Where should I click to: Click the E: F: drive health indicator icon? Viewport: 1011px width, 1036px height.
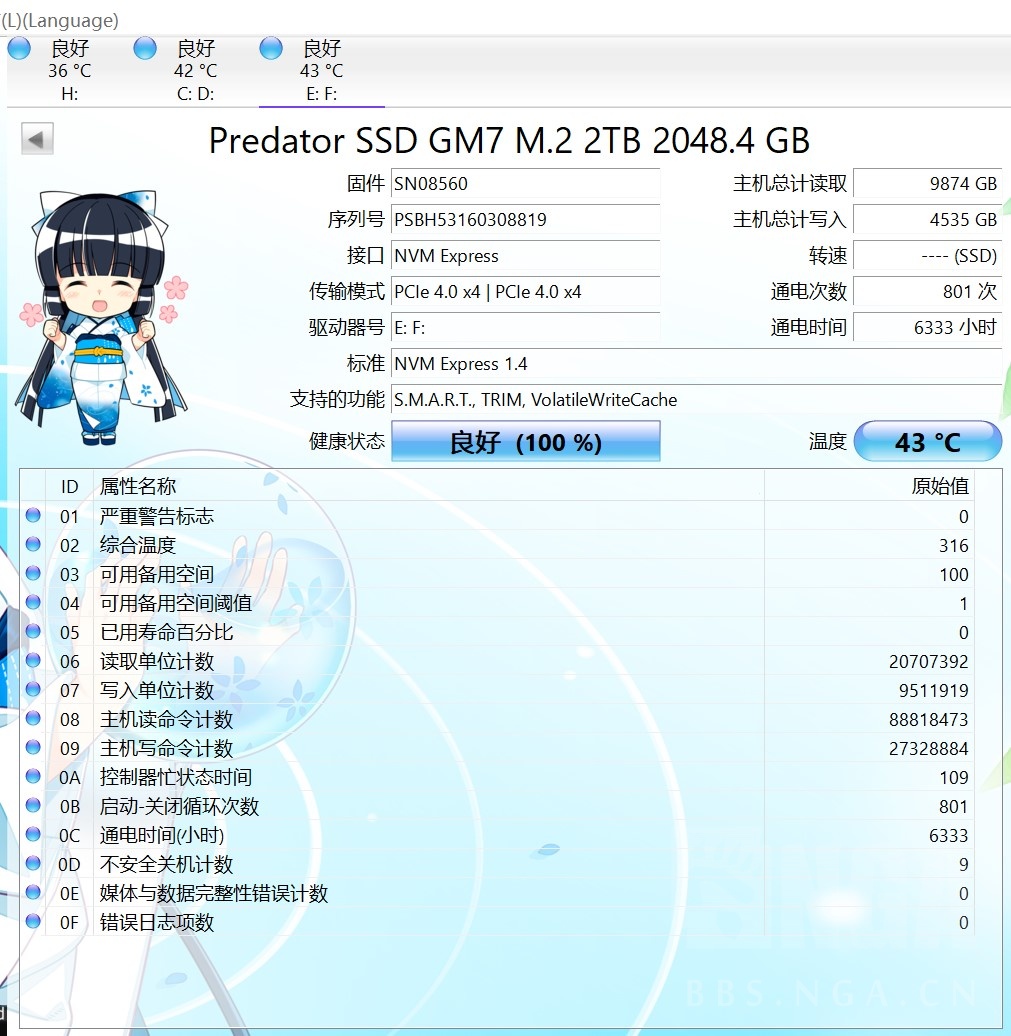pos(270,47)
